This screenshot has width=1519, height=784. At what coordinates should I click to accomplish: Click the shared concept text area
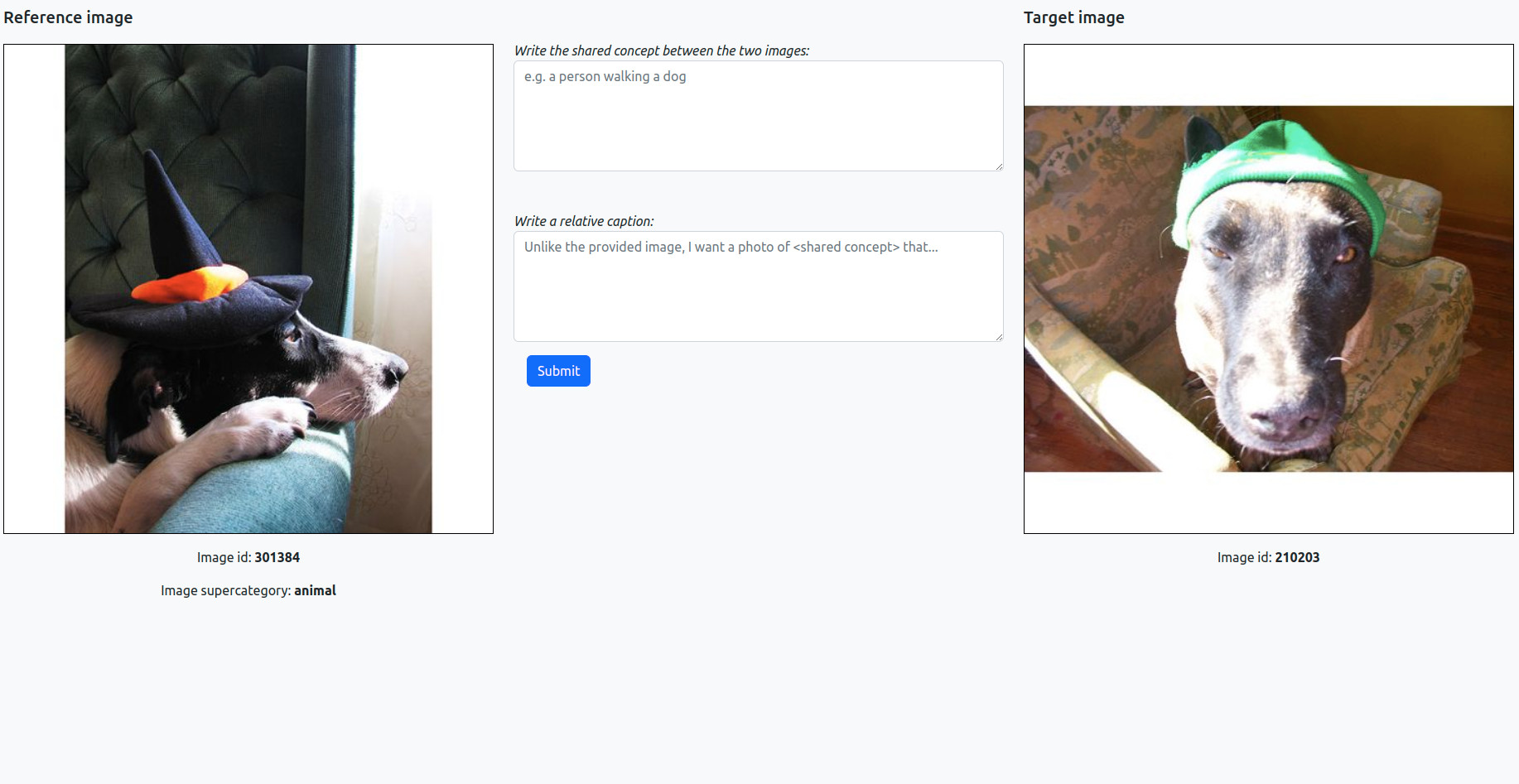coord(758,116)
